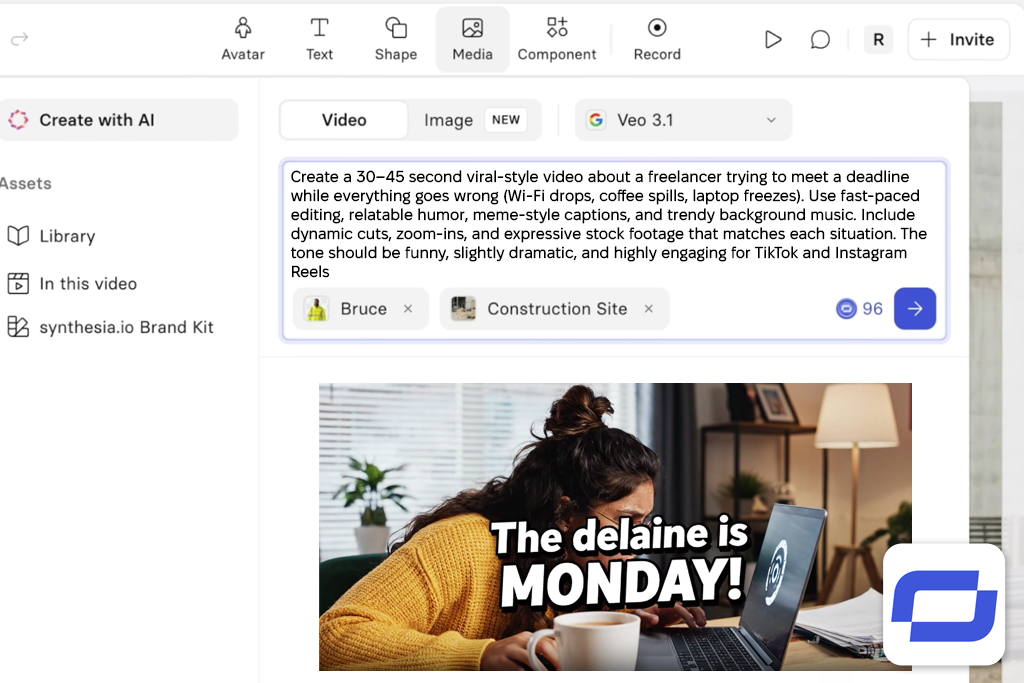Remove the Construction Site tag
The width and height of the screenshot is (1024, 683).
pos(648,309)
